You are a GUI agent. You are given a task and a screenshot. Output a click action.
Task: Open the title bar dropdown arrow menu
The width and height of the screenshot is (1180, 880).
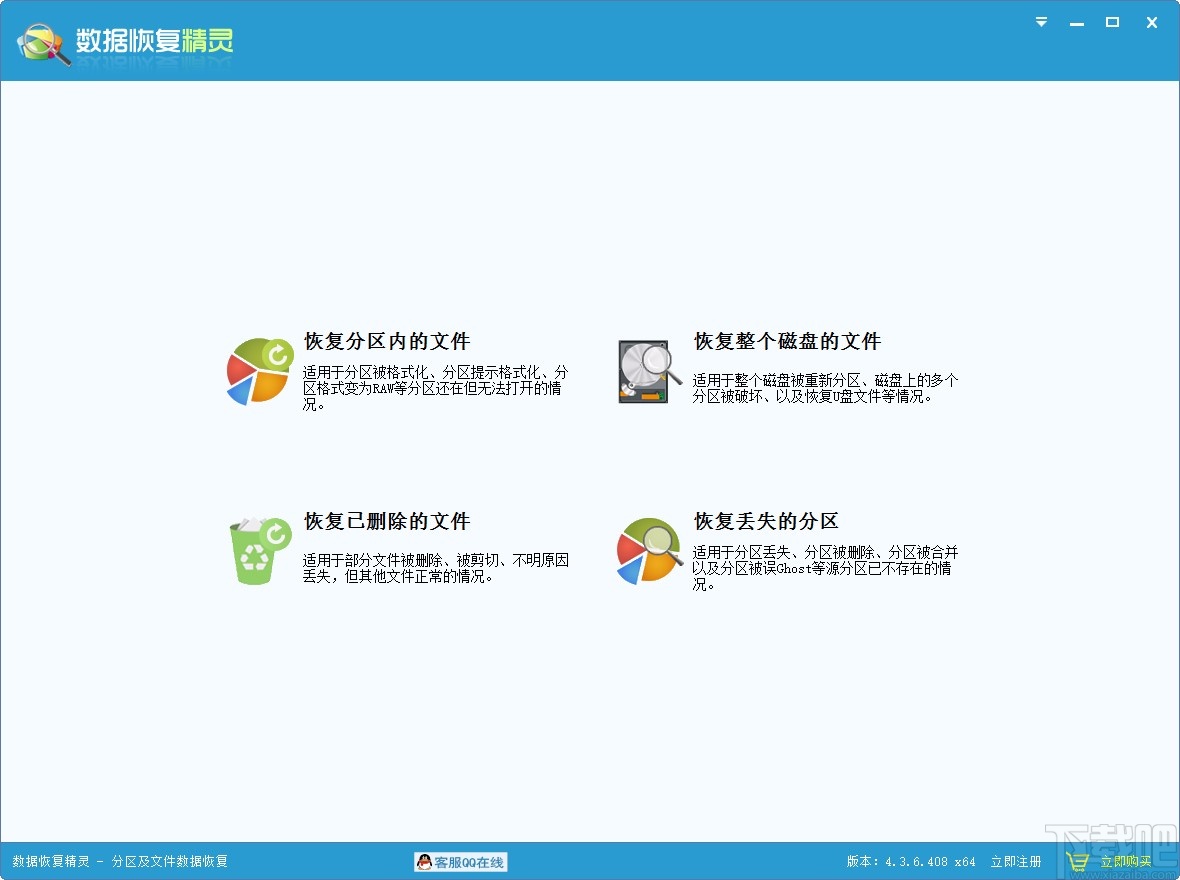click(x=1040, y=22)
